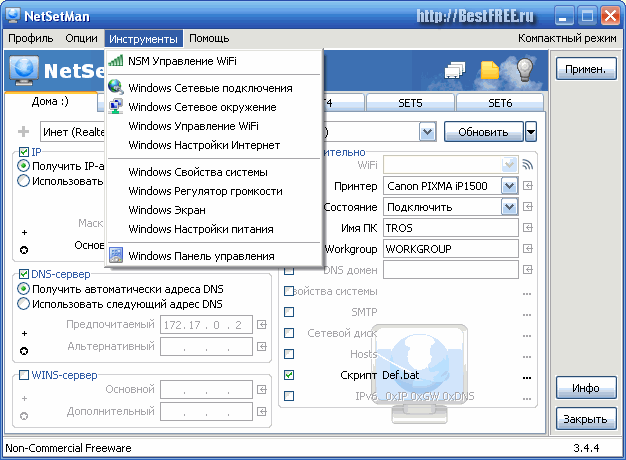Open the ellipsis button for Скрипт
The height and width of the screenshot is (460, 626).
[x=527, y=377]
